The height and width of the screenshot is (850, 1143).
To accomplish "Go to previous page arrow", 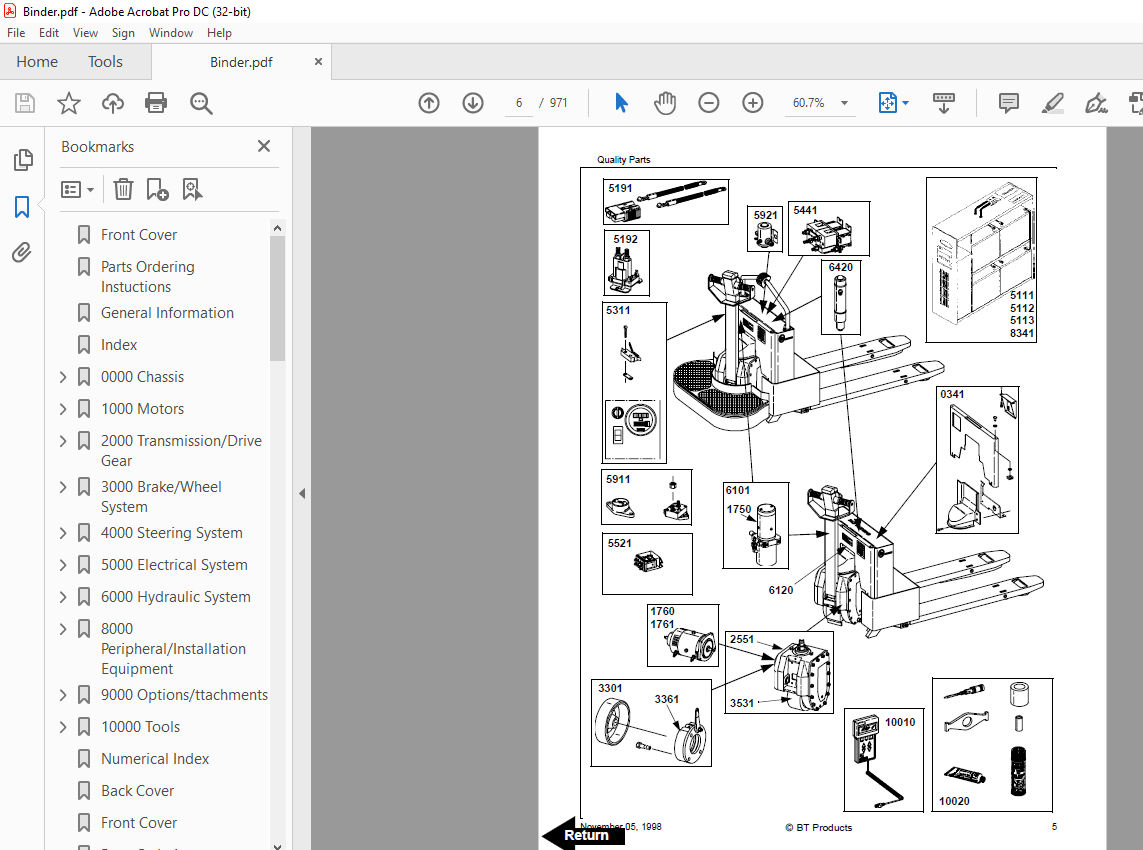I will point(429,103).
